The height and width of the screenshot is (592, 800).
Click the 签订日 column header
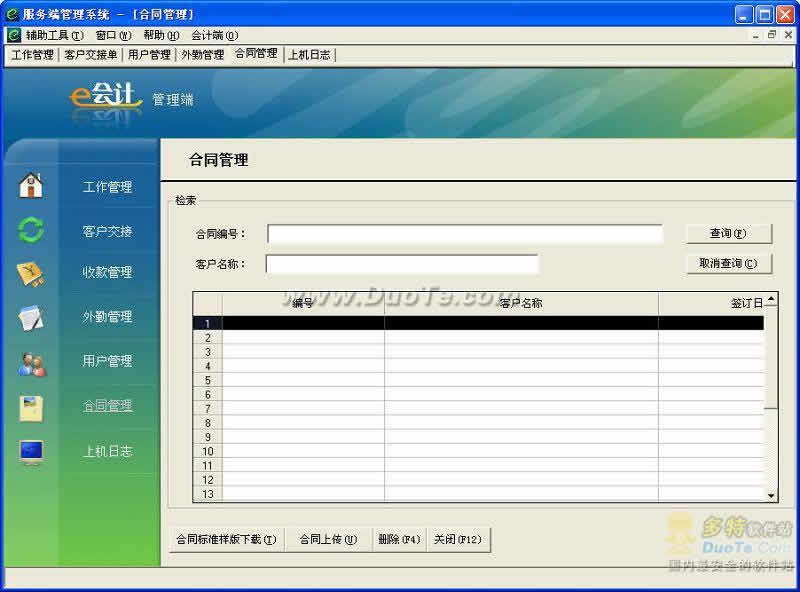pos(711,304)
